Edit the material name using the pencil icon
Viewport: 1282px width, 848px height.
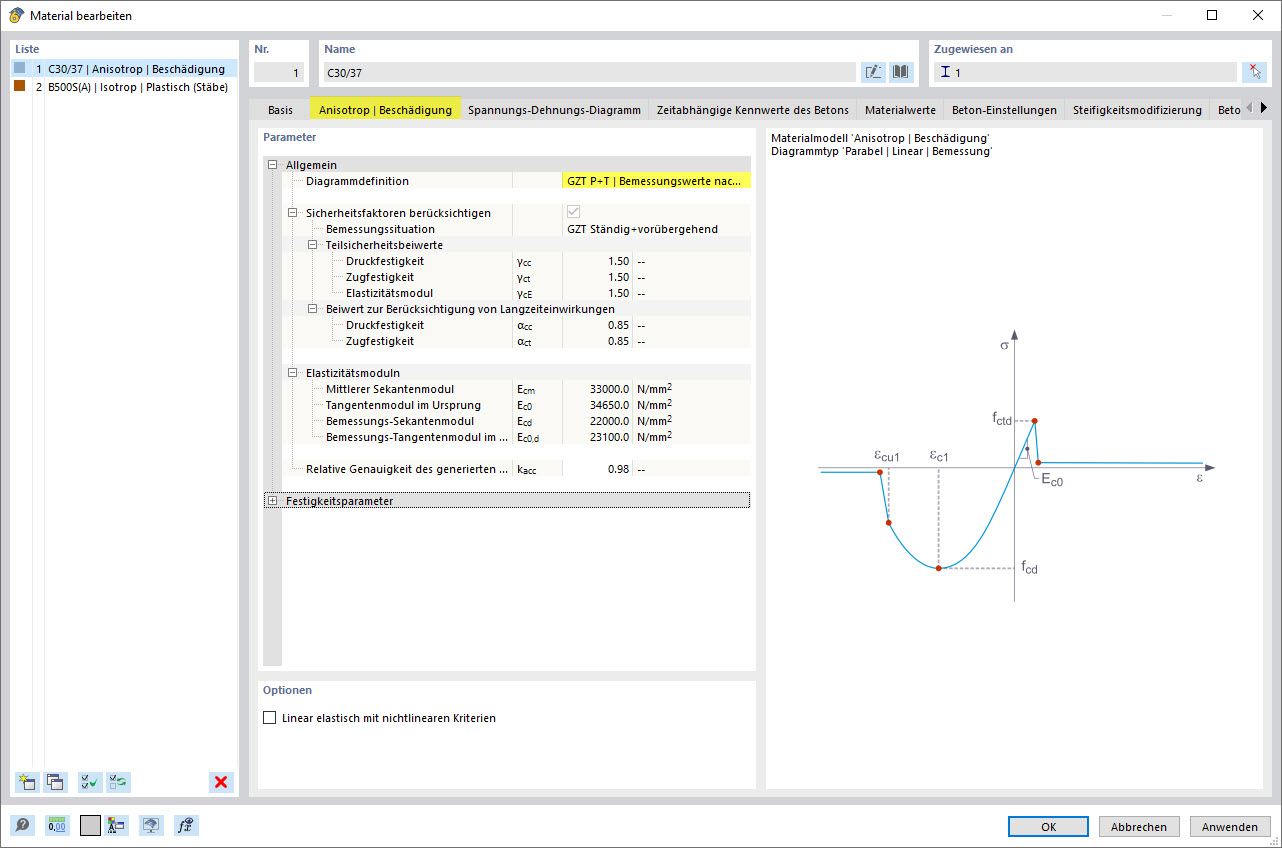873,71
